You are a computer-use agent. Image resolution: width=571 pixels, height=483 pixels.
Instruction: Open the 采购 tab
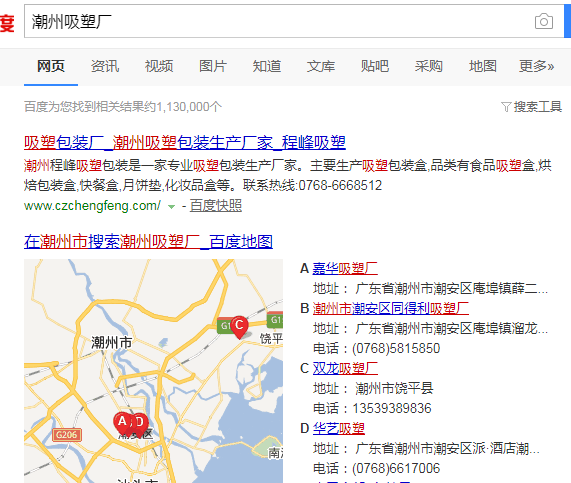pyautogui.click(x=429, y=66)
